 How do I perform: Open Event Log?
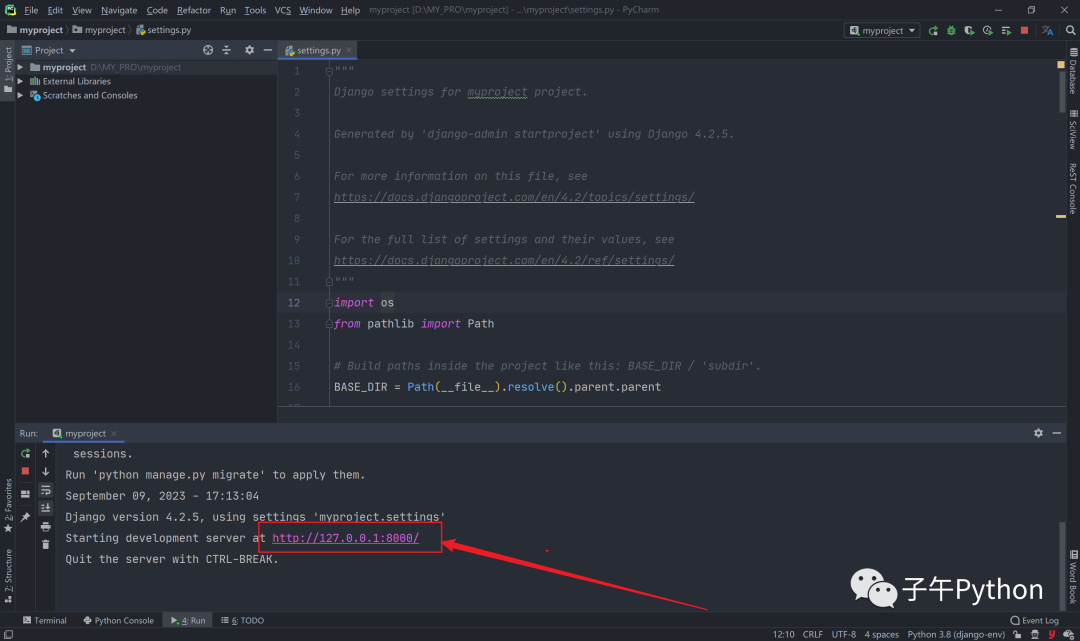1034,620
